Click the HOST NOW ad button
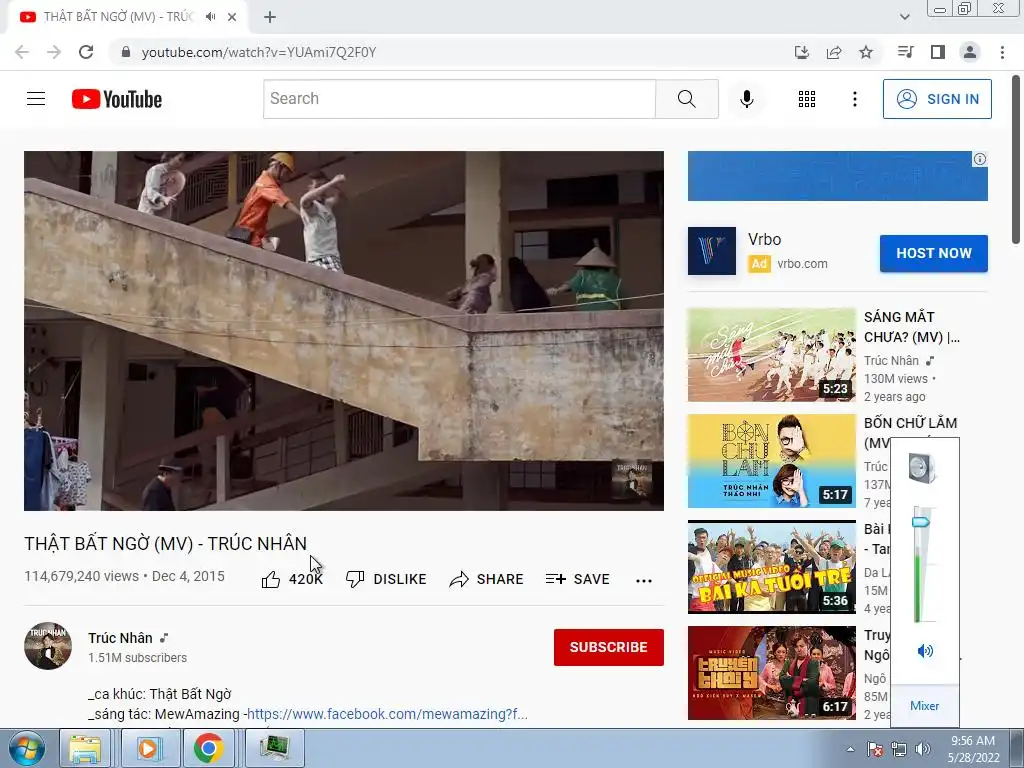 pyautogui.click(x=933, y=253)
